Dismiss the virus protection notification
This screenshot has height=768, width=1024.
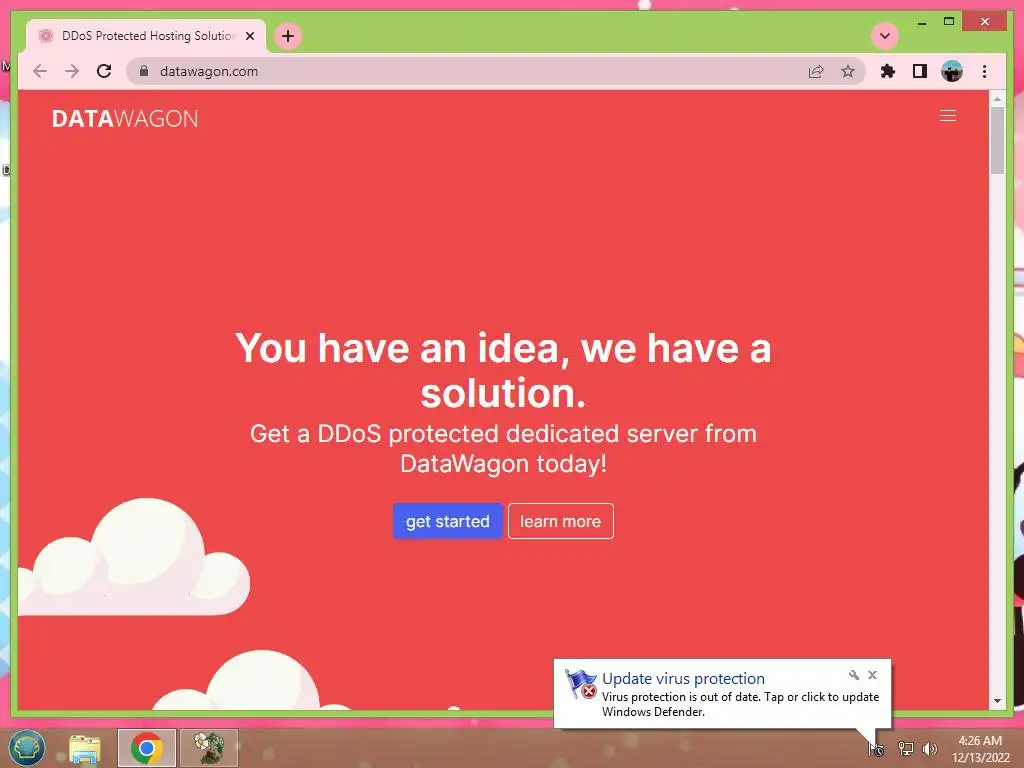tap(872, 675)
